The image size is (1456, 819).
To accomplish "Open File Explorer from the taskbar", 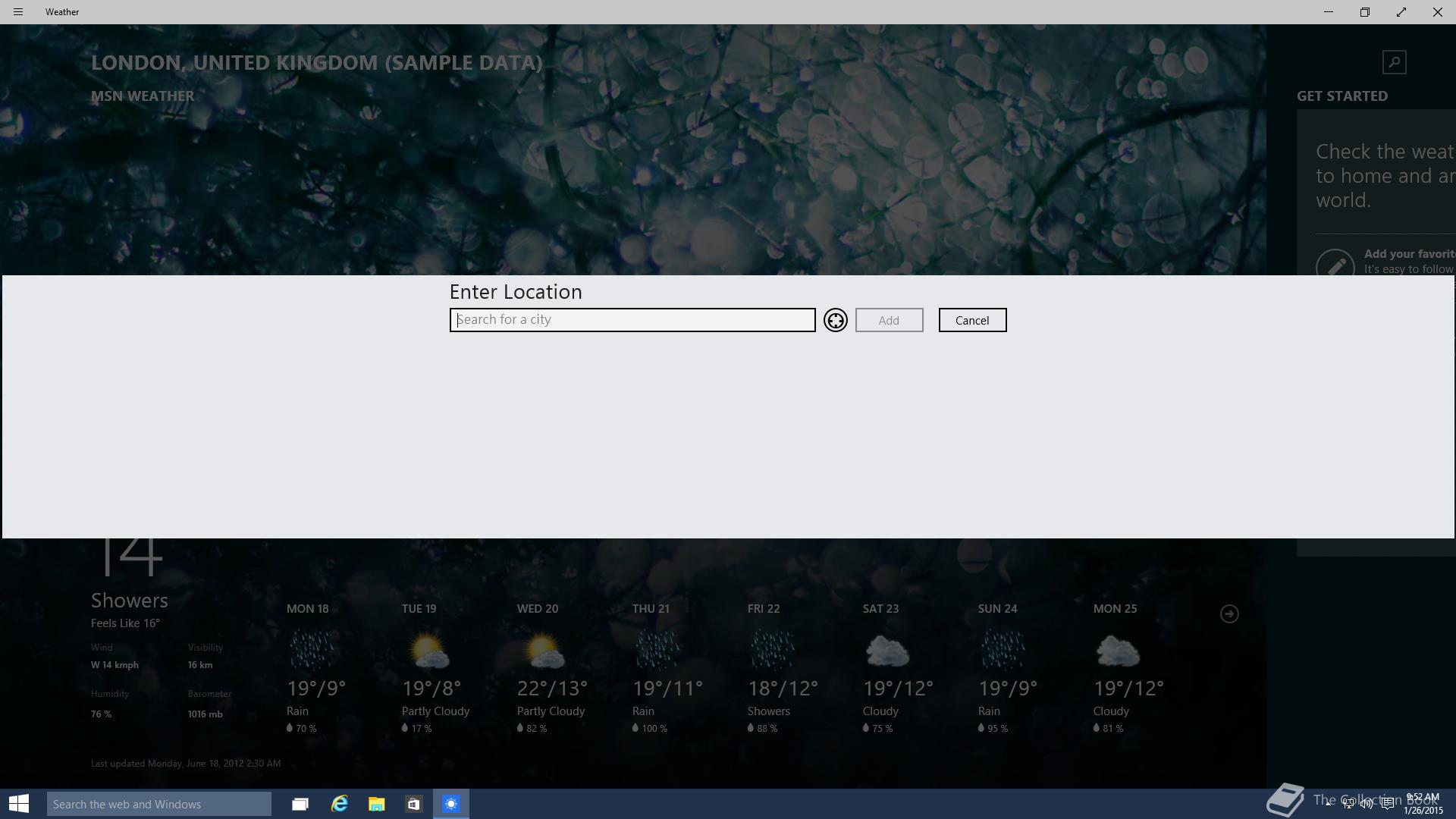I will (x=377, y=804).
